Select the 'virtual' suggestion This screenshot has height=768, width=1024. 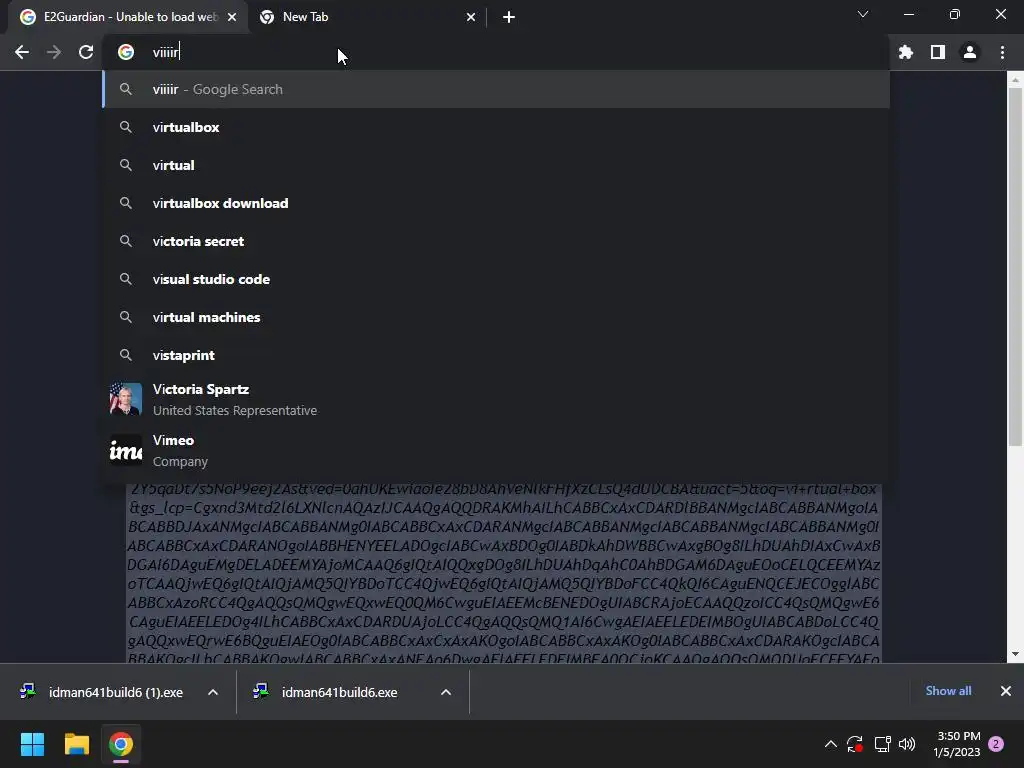[496, 165]
